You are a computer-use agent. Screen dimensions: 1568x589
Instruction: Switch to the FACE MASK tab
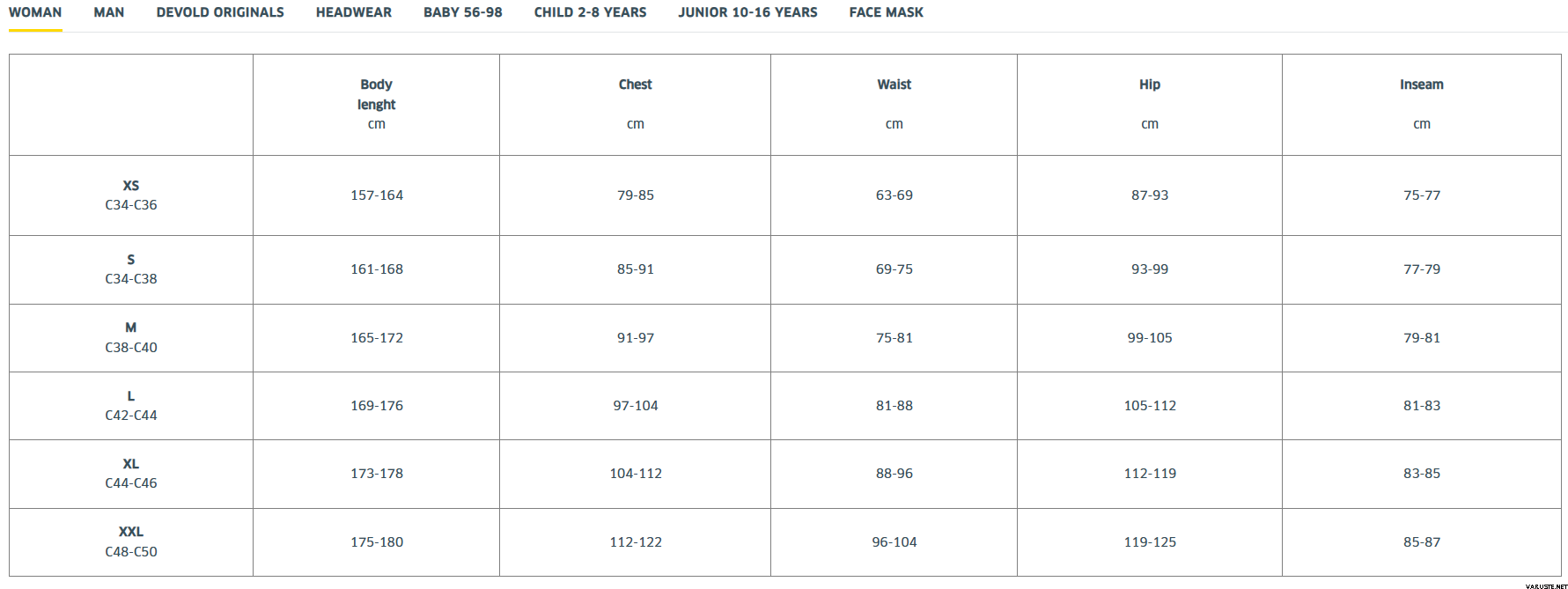(x=887, y=12)
